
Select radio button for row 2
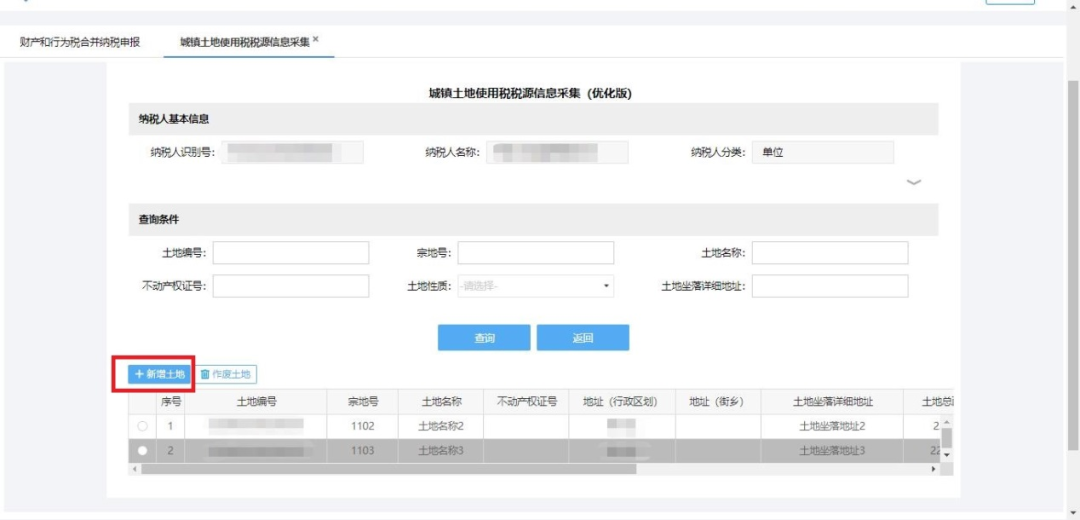(143, 451)
